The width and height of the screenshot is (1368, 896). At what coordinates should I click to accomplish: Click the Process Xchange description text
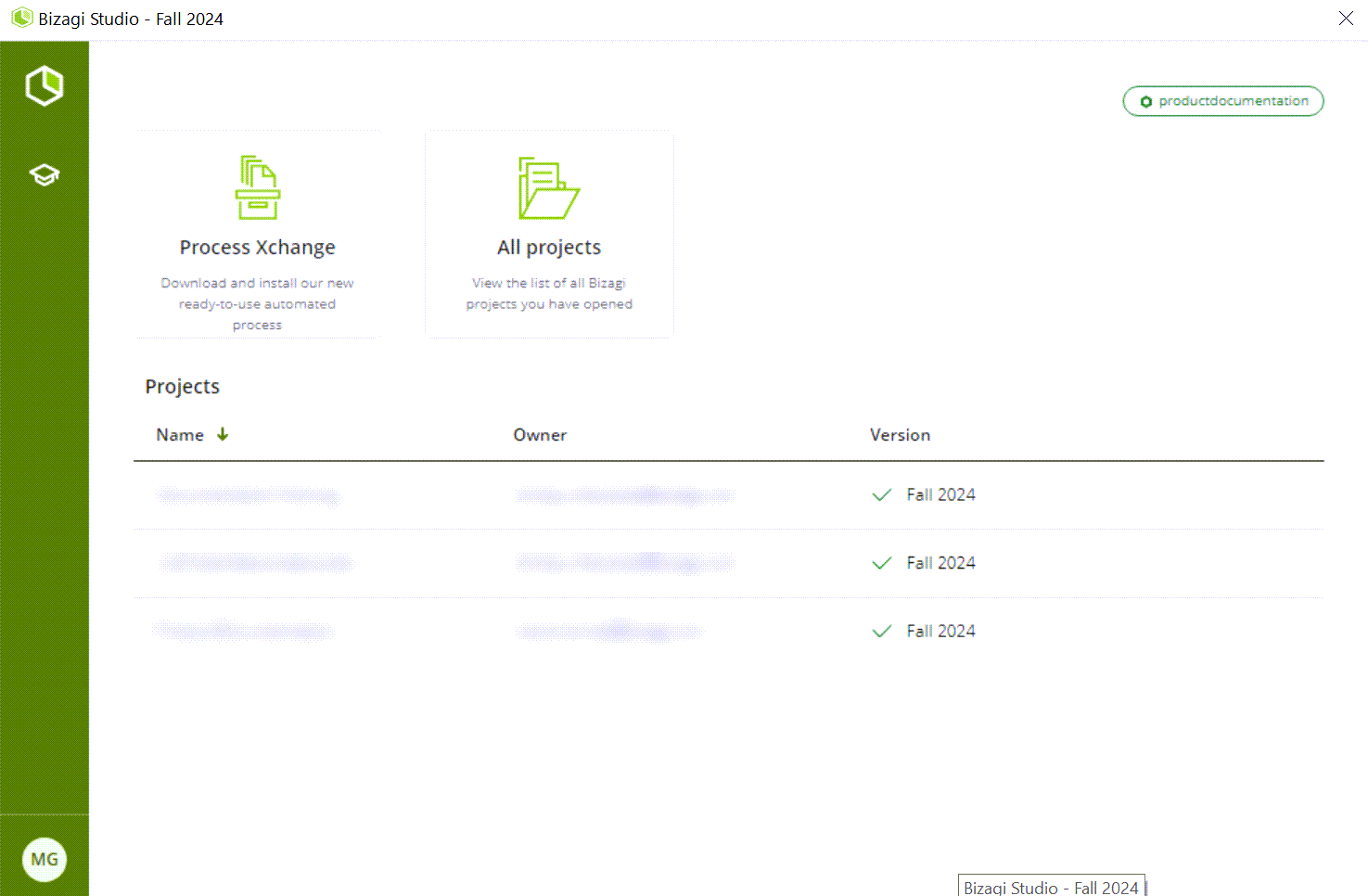point(257,304)
